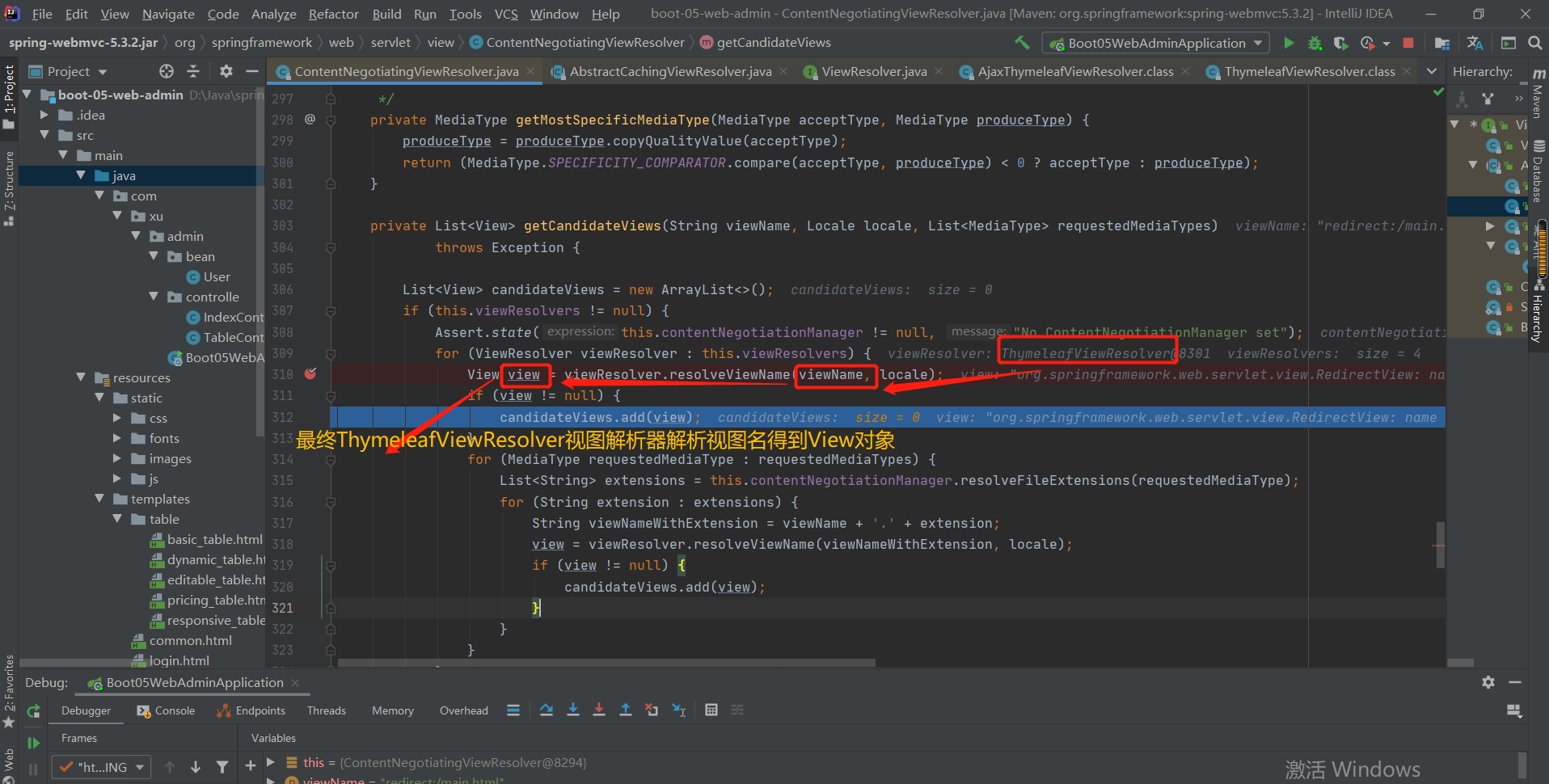The width and height of the screenshot is (1549, 784).
Task: Click Drop Frame in the debugger toolbar
Action: [652, 710]
